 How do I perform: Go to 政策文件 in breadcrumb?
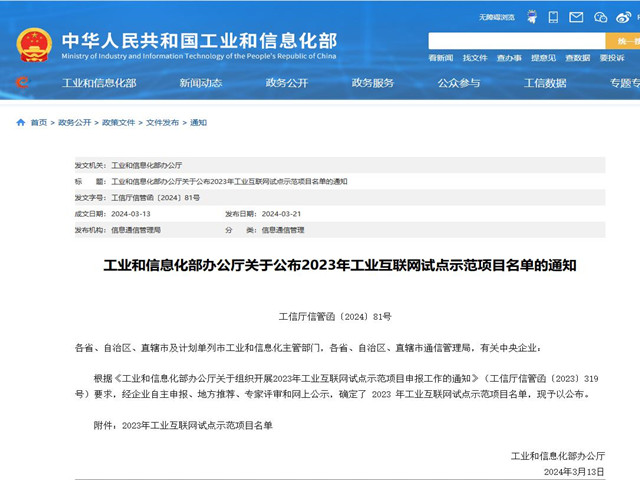point(118,122)
